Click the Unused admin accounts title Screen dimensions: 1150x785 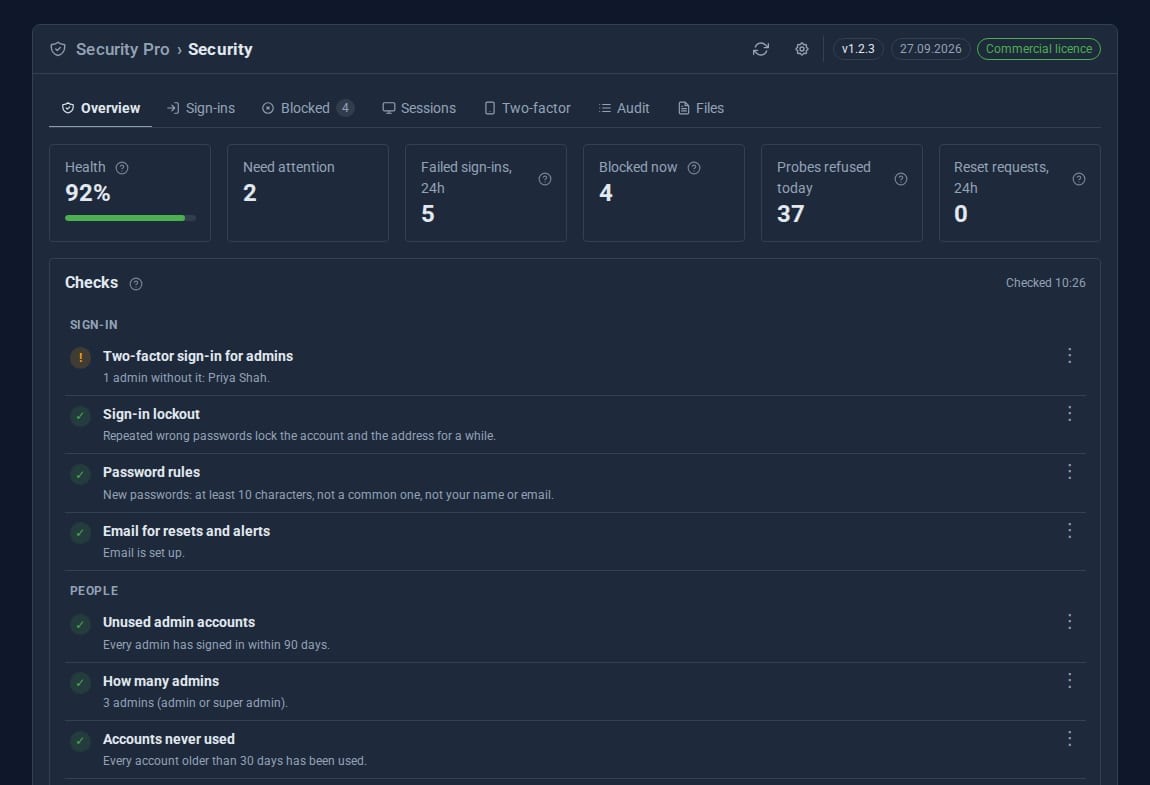tap(179, 622)
